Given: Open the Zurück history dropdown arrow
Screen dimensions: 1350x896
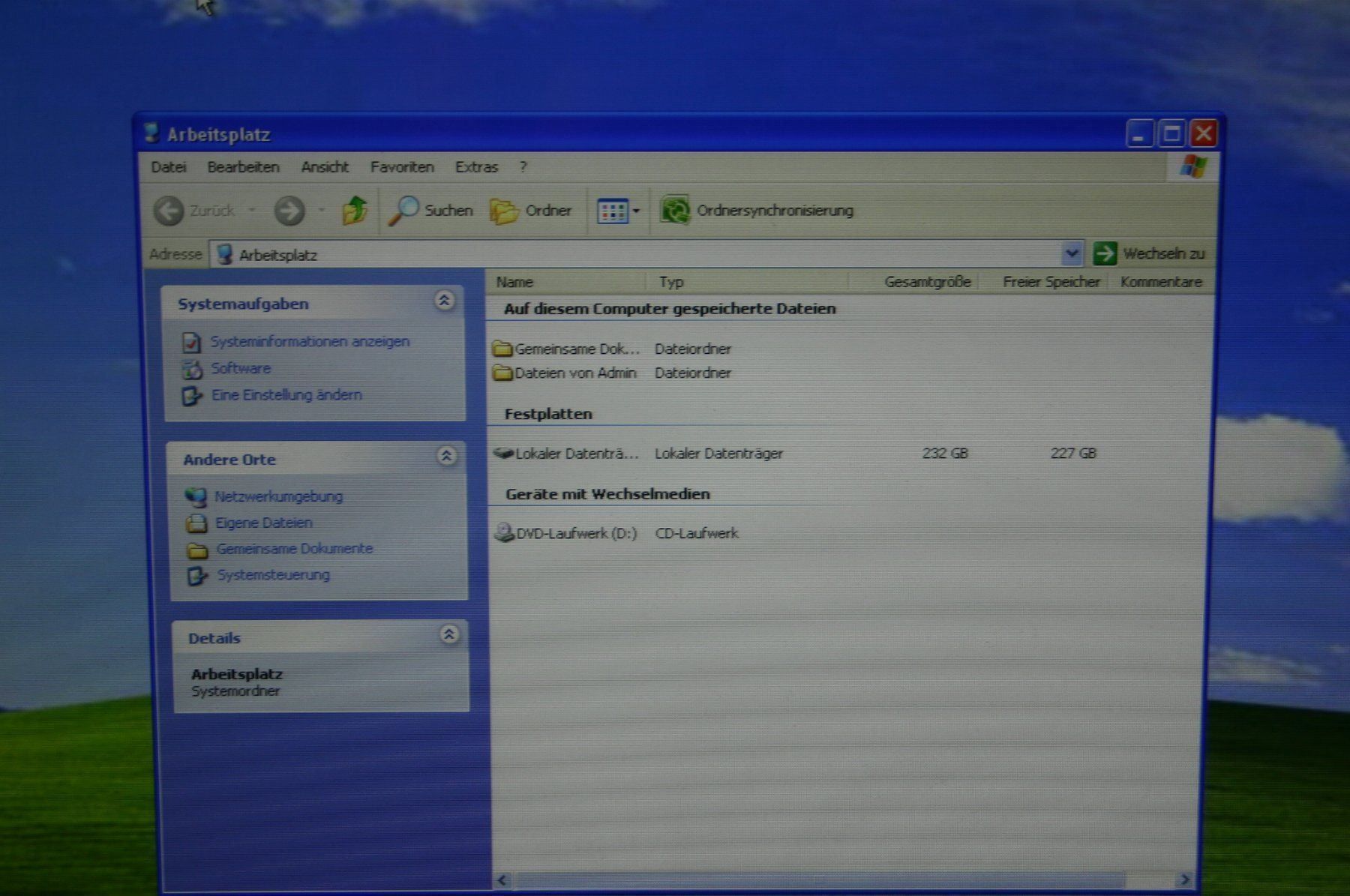Looking at the screenshot, I should [252, 211].
